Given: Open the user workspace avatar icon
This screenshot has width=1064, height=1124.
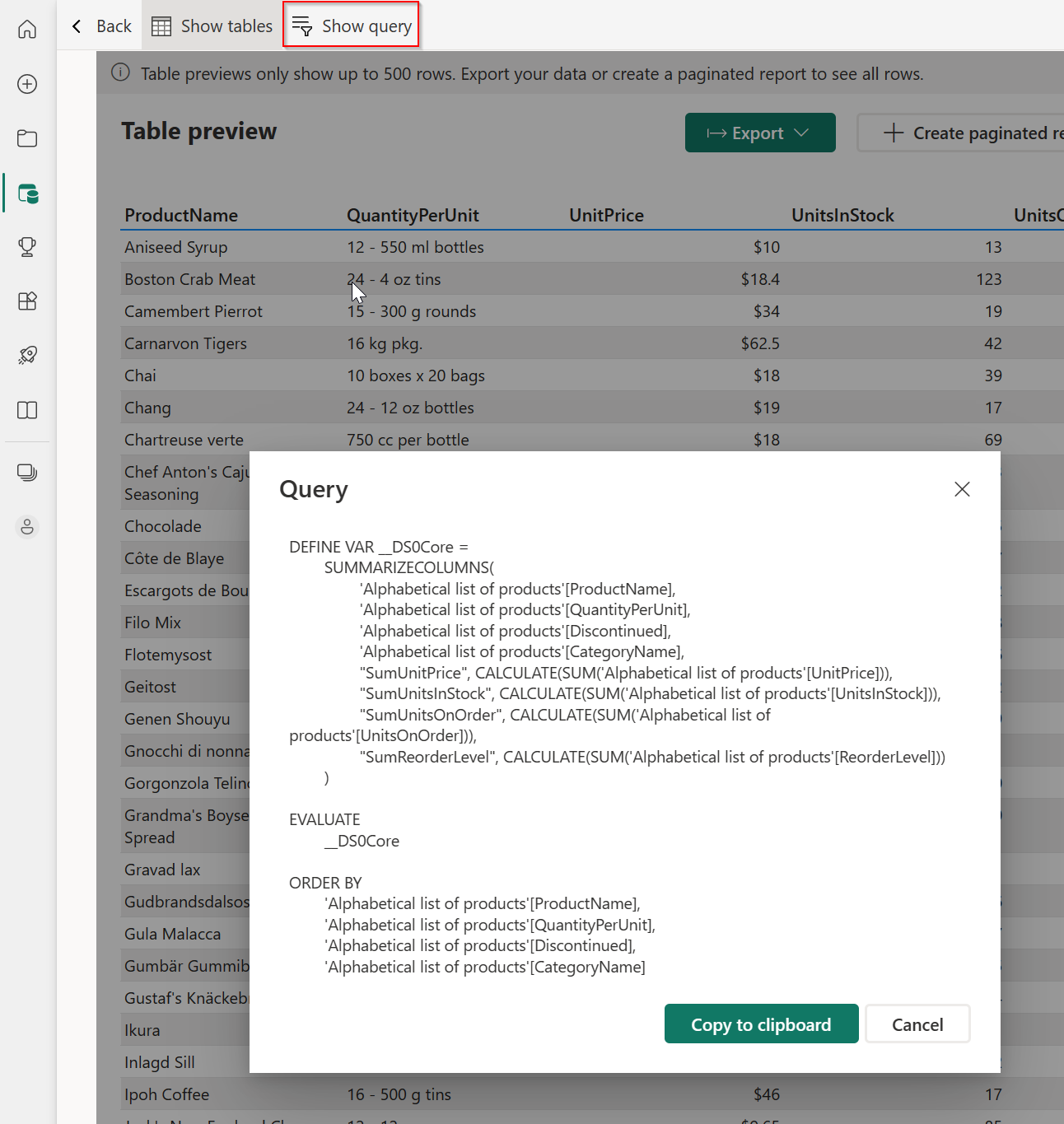Looking at the screenshot, I should click(27, 527).
